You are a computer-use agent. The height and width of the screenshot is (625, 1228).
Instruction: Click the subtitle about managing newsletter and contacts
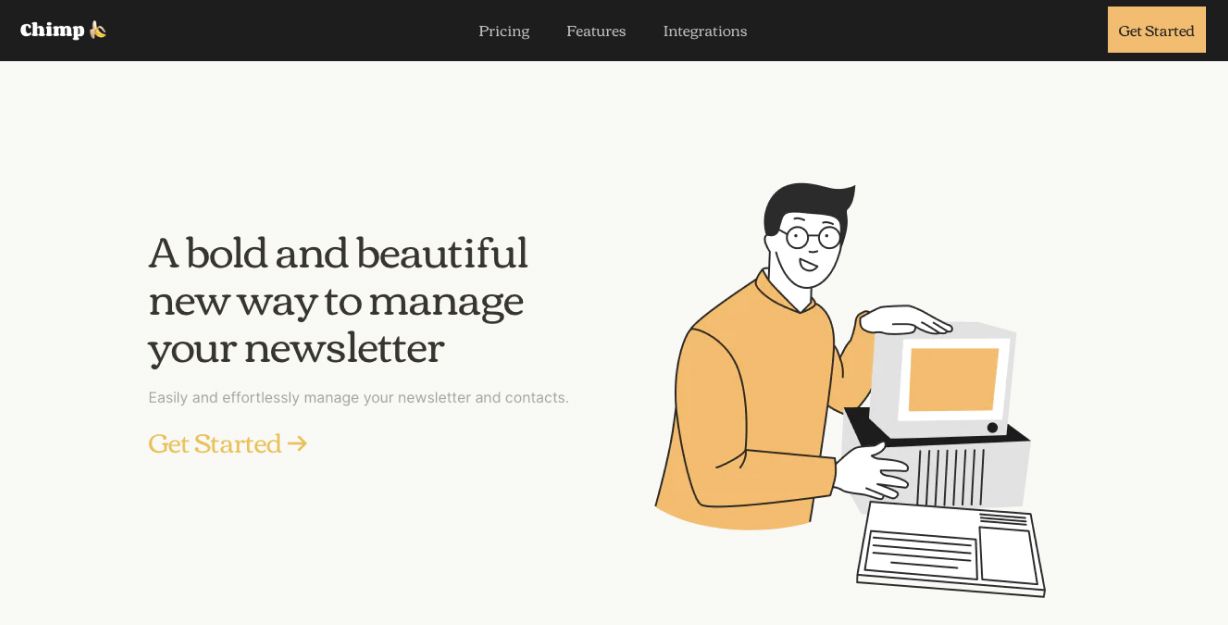pos(358,397)
